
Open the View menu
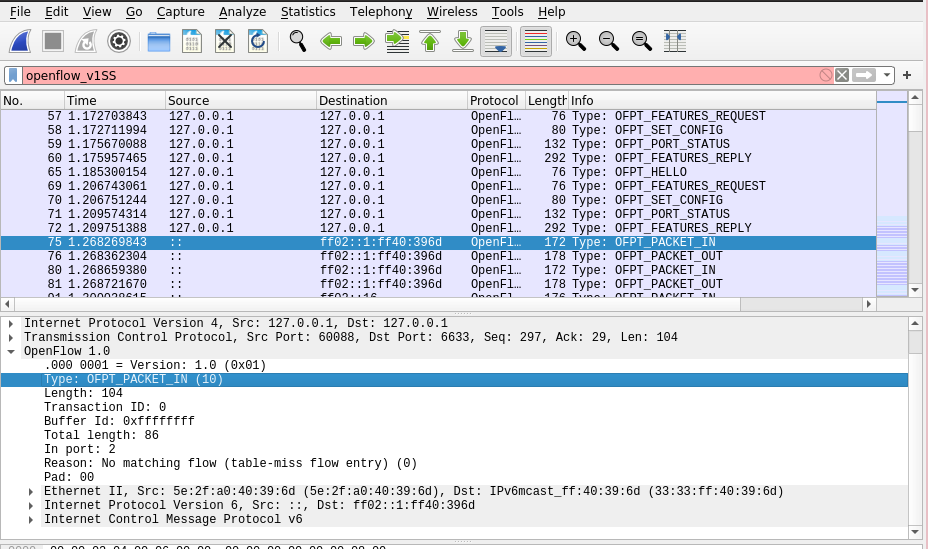[x=96, y=12]
